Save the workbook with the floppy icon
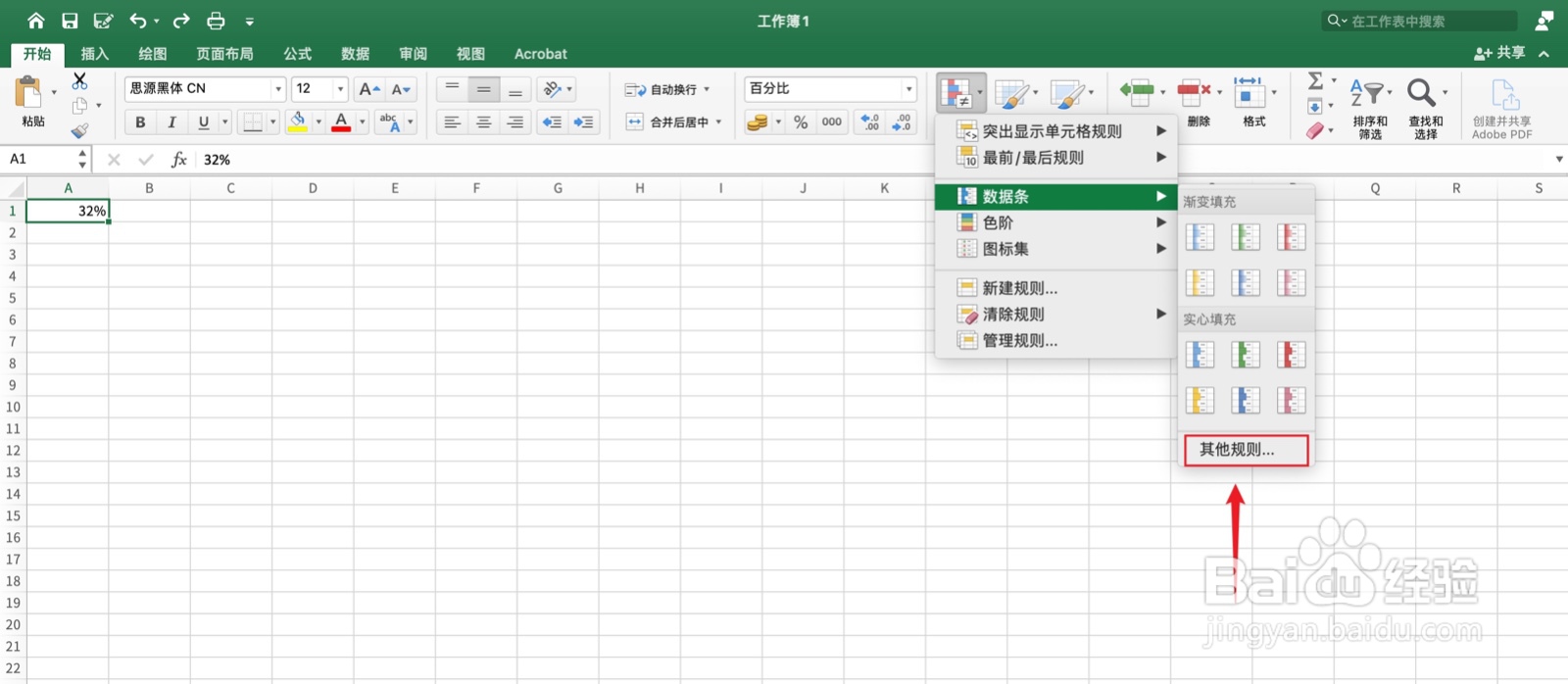The image size is (1568, 684). (70, 21)
